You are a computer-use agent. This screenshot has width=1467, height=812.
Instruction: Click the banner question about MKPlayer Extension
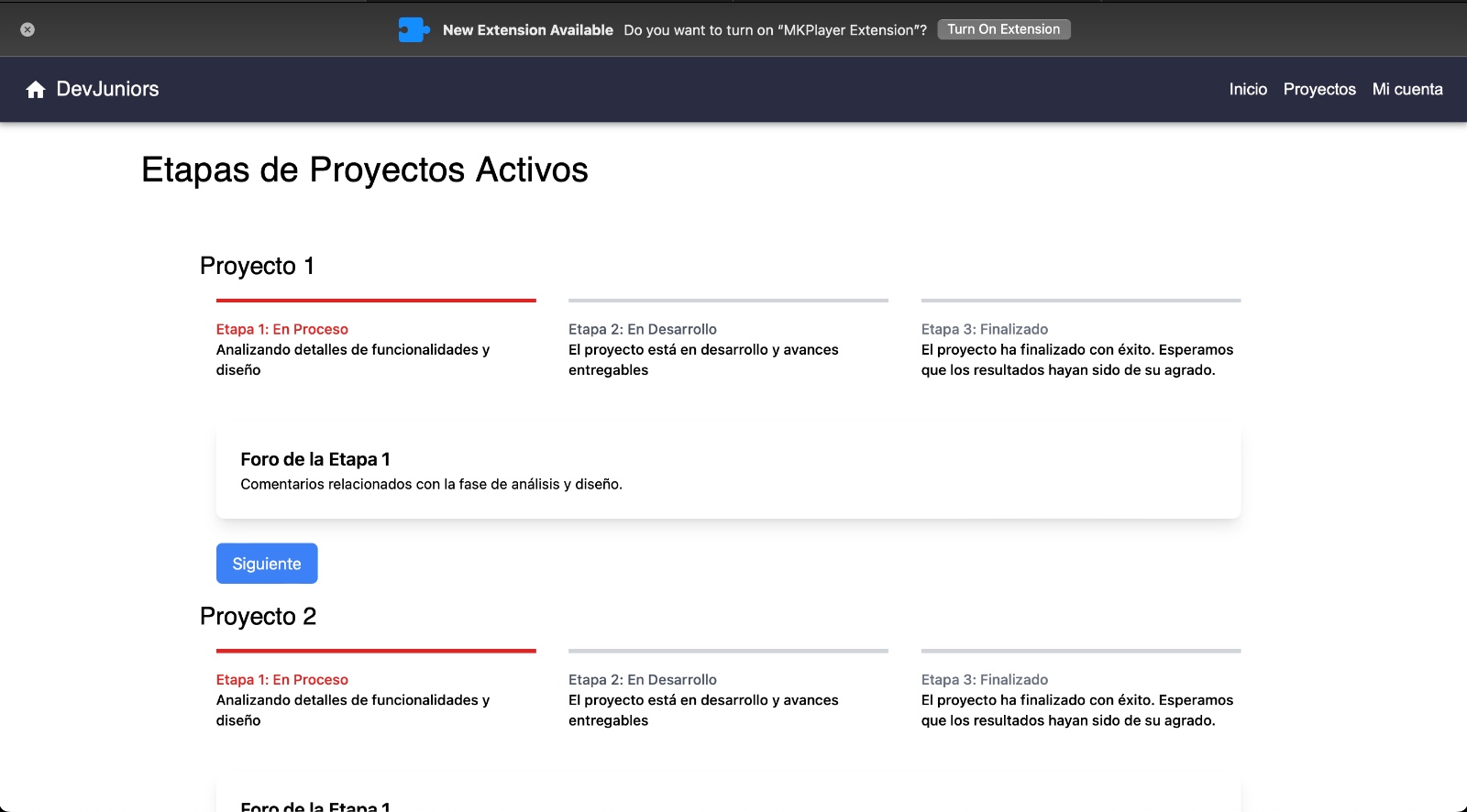pyautogui.click(x=776, y=30)
